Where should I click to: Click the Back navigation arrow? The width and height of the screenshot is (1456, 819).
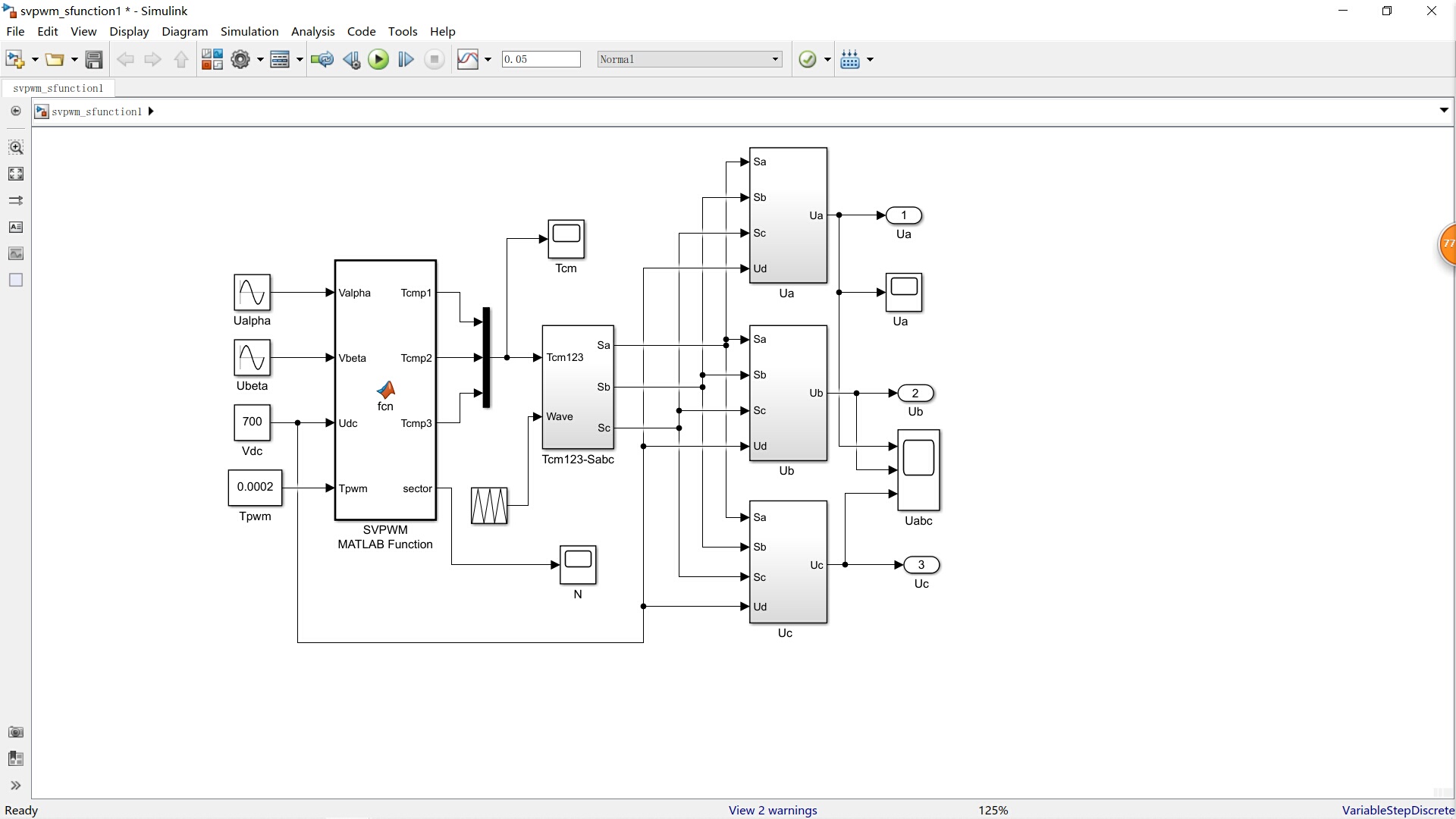point(125,59)
